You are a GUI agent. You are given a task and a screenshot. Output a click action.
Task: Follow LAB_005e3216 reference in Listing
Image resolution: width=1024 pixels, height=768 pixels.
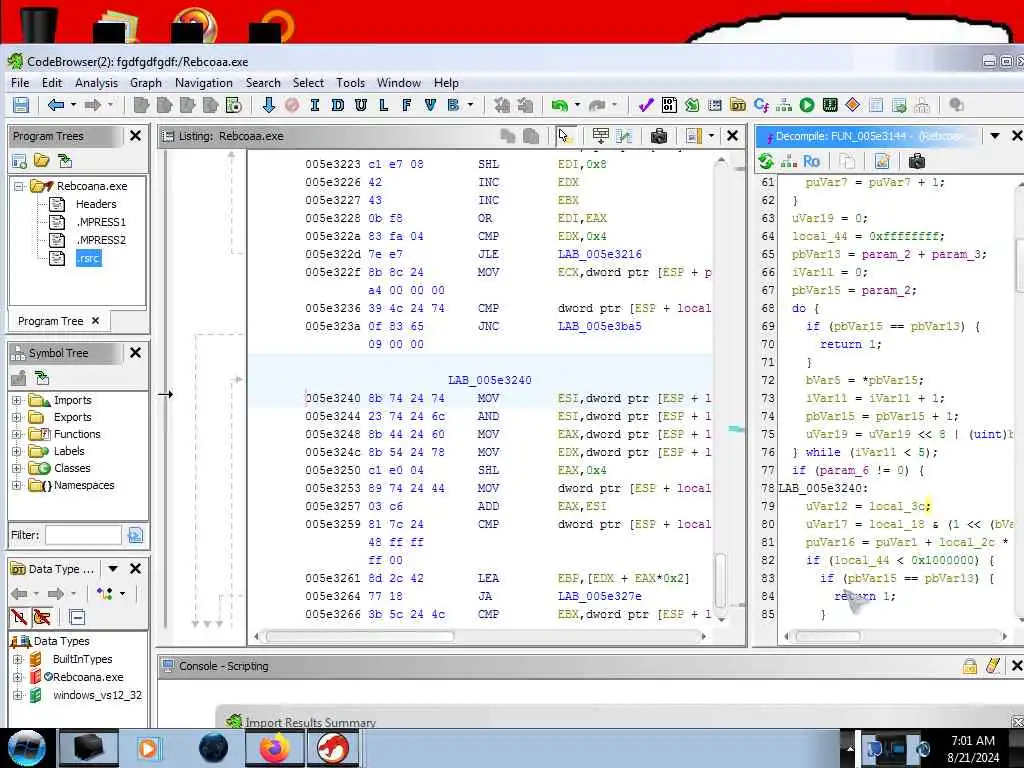[x=600, y=254]
